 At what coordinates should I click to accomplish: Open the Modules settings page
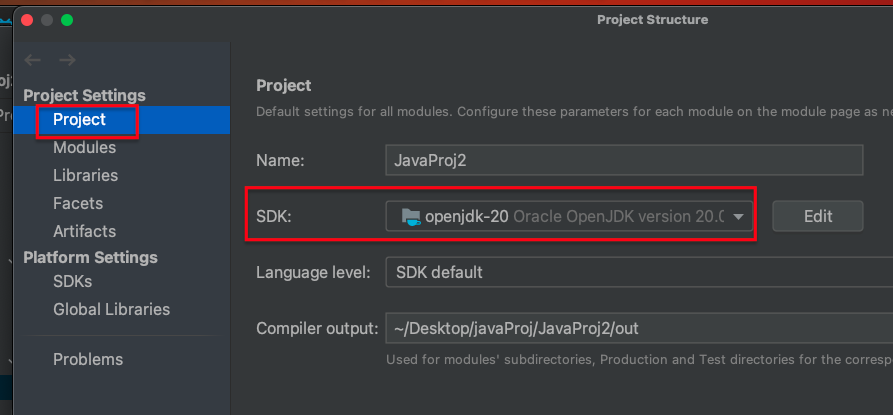(x=84, y=147)
